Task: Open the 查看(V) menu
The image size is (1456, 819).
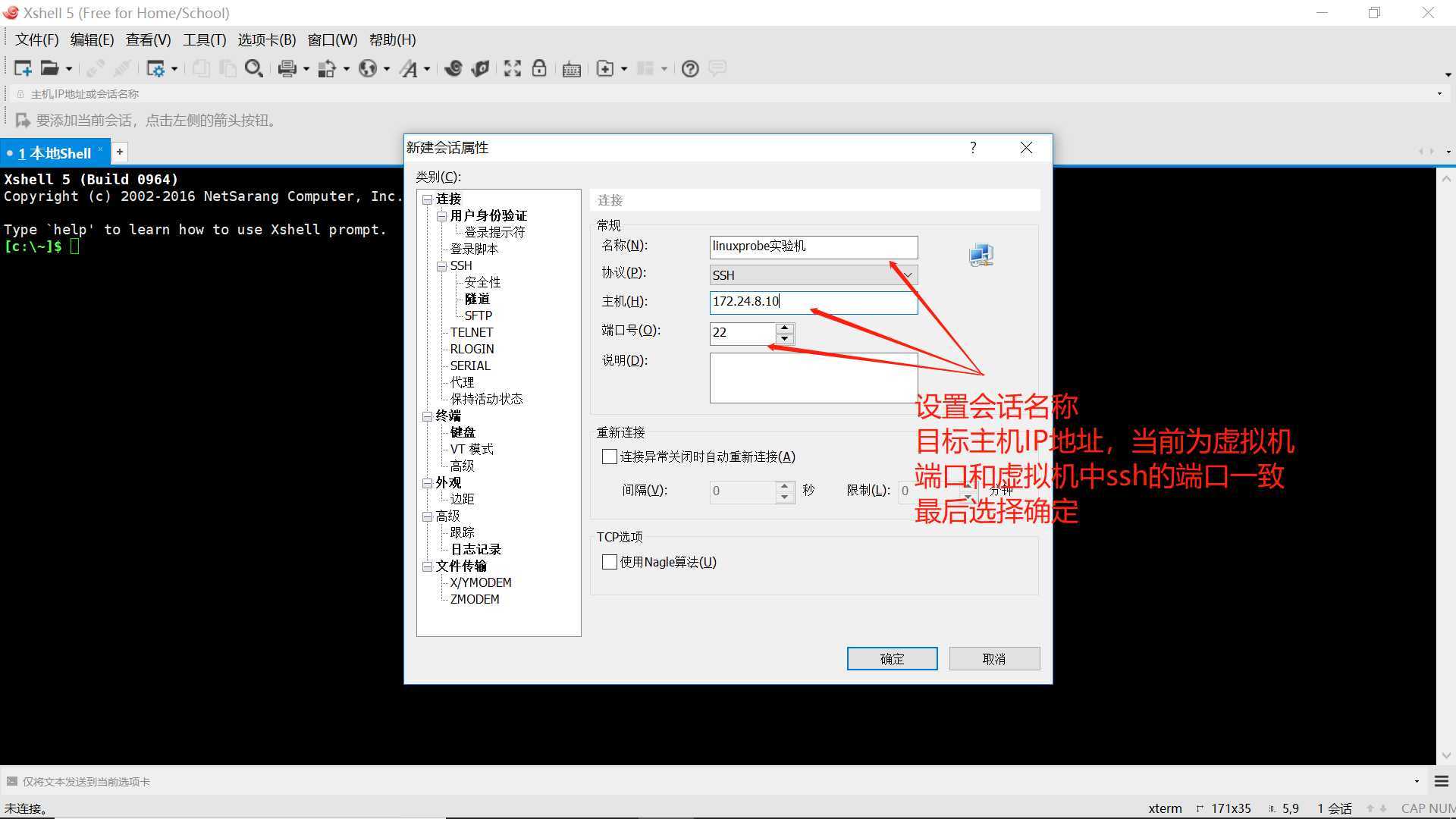Action: 148,40
